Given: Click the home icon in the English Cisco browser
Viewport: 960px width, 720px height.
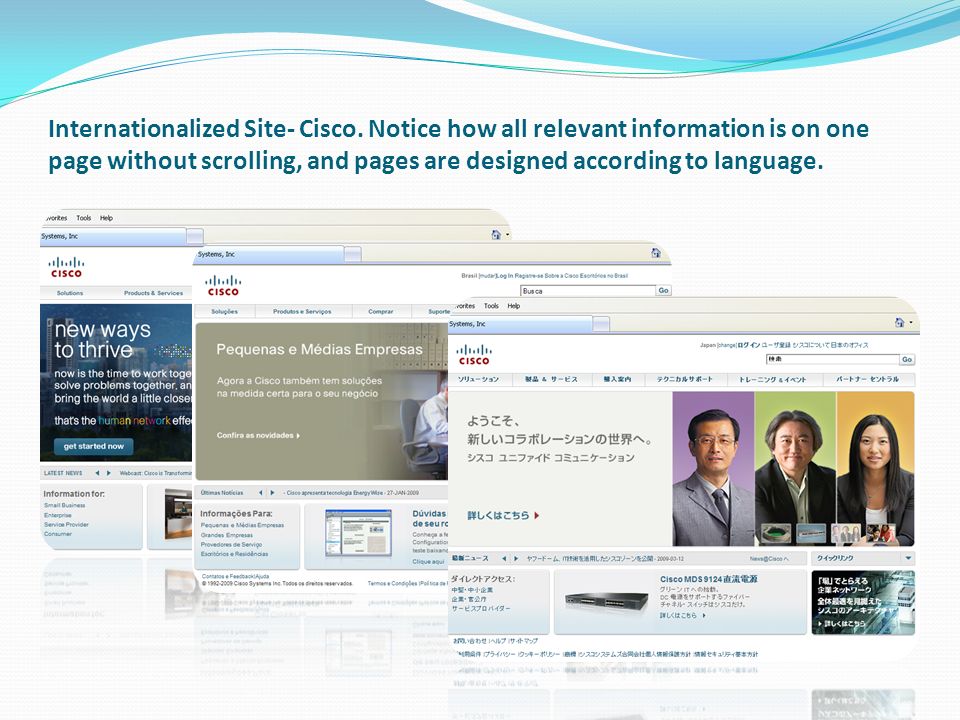Looking at the screenshot, I should coord(496,234).
